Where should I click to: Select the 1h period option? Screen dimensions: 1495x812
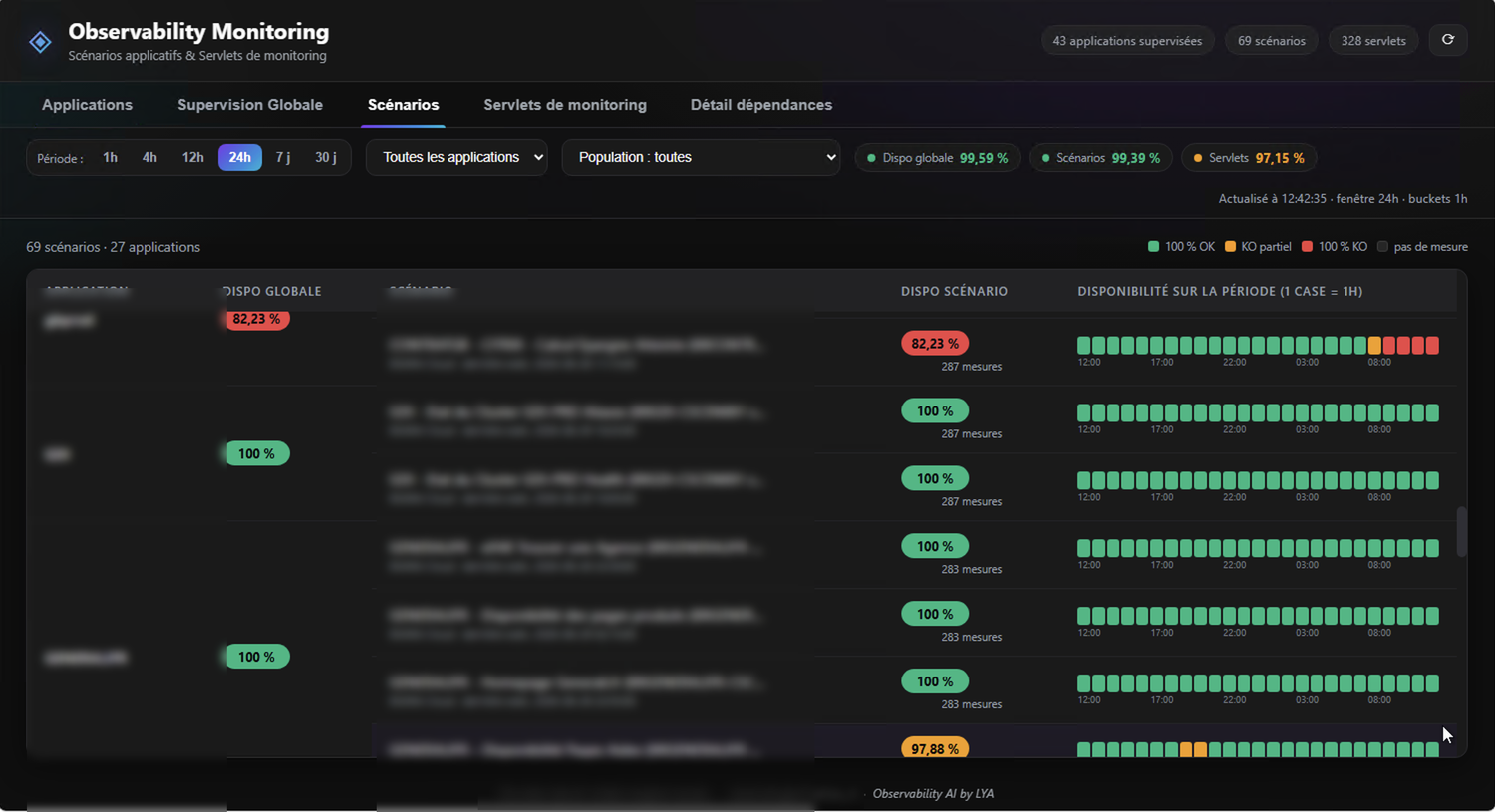pos(110,157)
